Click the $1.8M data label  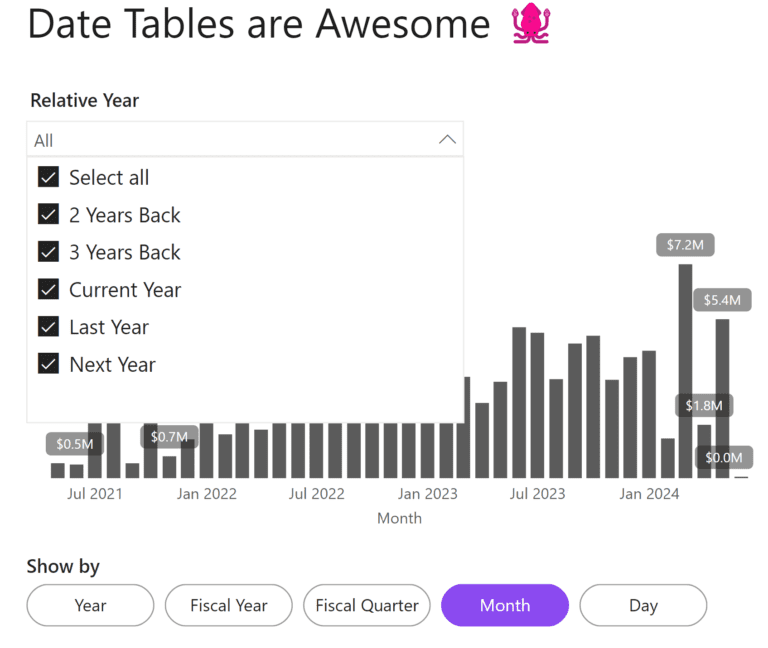tap(704, 405)
